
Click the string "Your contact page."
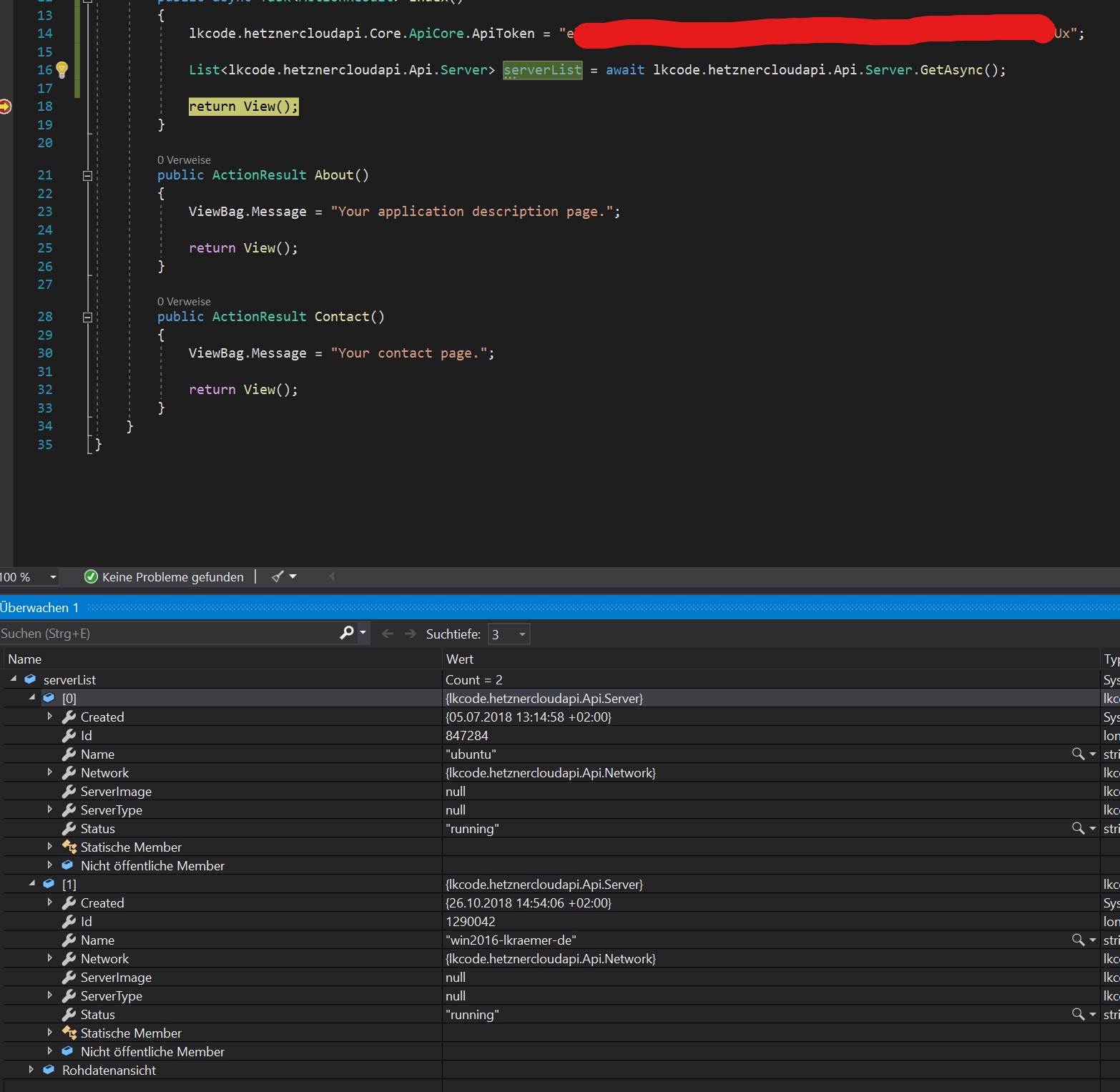[408, 353]
